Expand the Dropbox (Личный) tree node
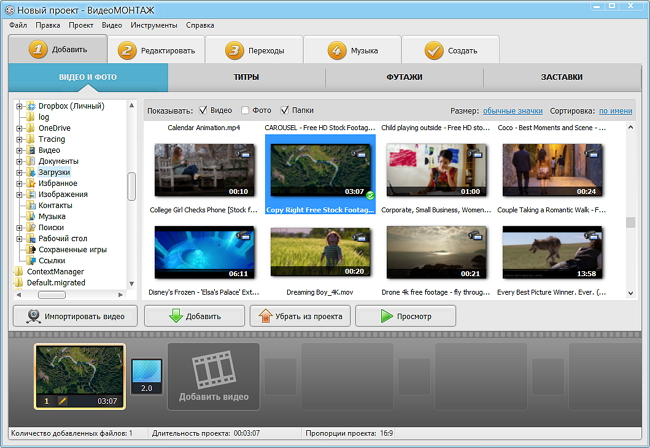Screen dimensions: 650x448 pos(19,106)
